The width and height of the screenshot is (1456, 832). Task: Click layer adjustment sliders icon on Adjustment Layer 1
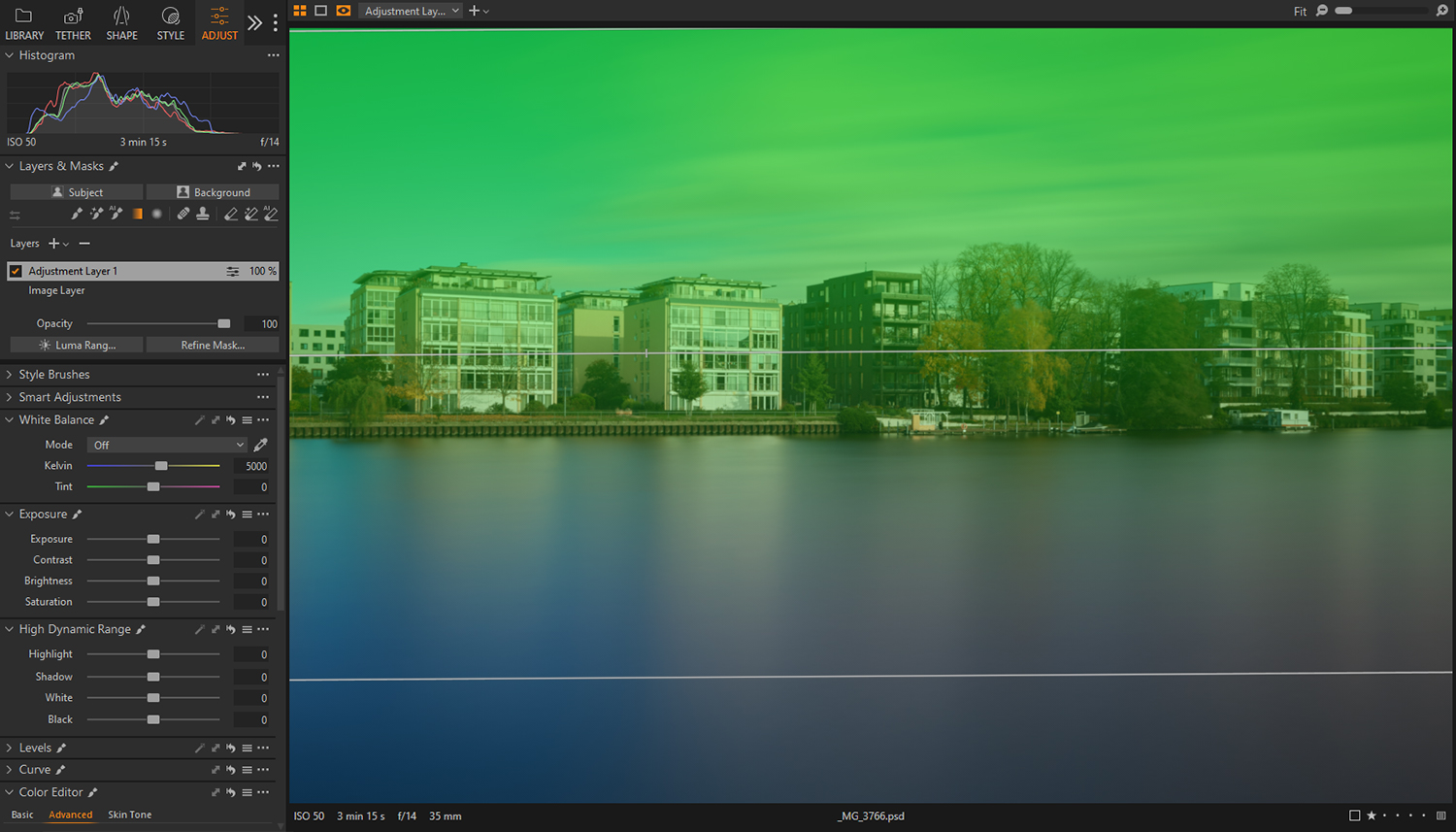[x=233, y=271]
